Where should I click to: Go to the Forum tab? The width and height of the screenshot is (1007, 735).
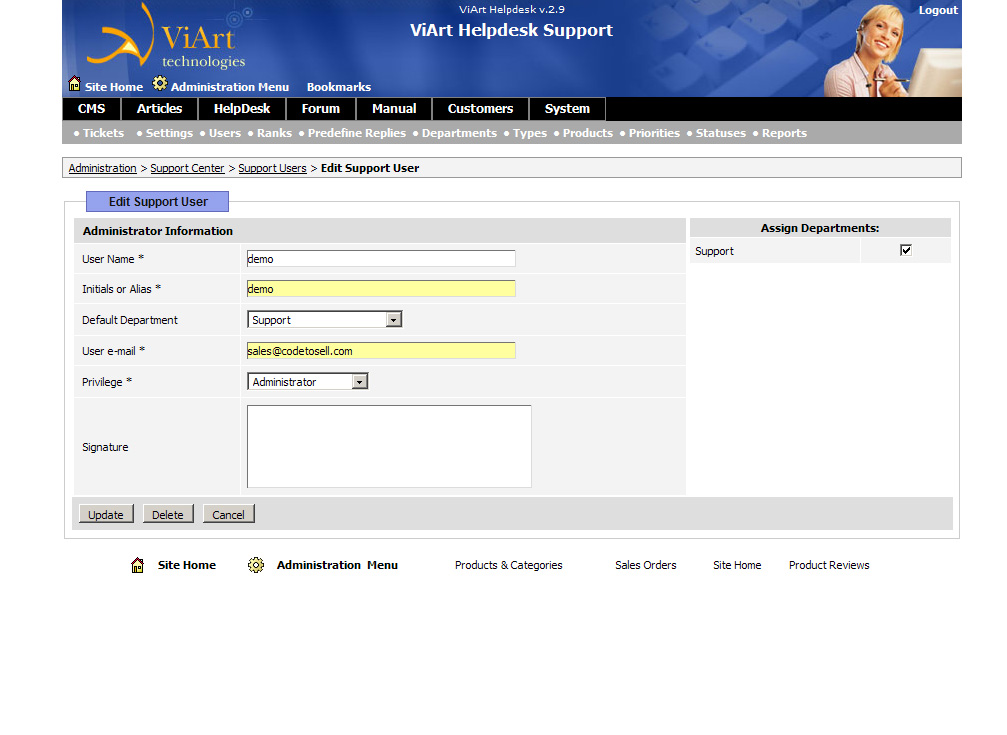click(320, 109)
